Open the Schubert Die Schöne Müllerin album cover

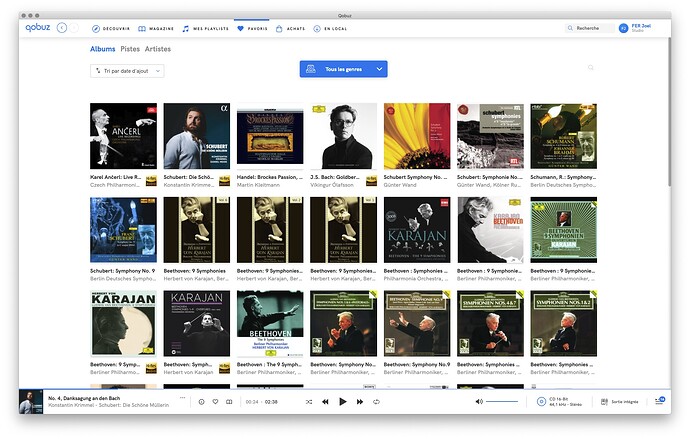(197, 136)
